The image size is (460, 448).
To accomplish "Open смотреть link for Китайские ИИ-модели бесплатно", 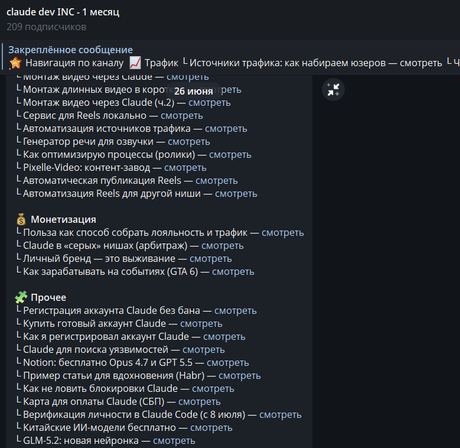I will pos(211,427).
